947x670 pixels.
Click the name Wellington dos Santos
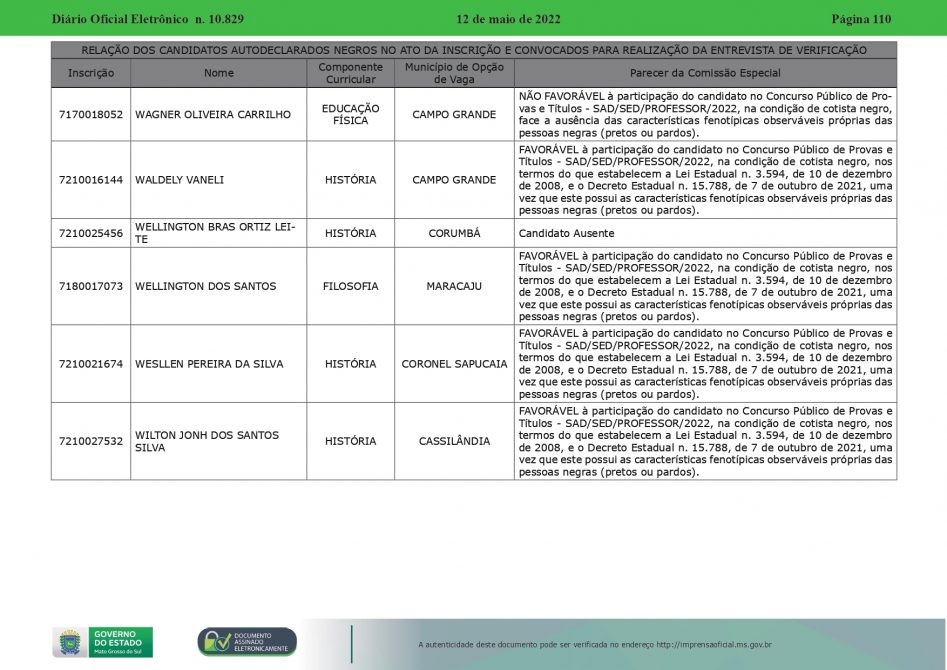[x=205, y=286]
